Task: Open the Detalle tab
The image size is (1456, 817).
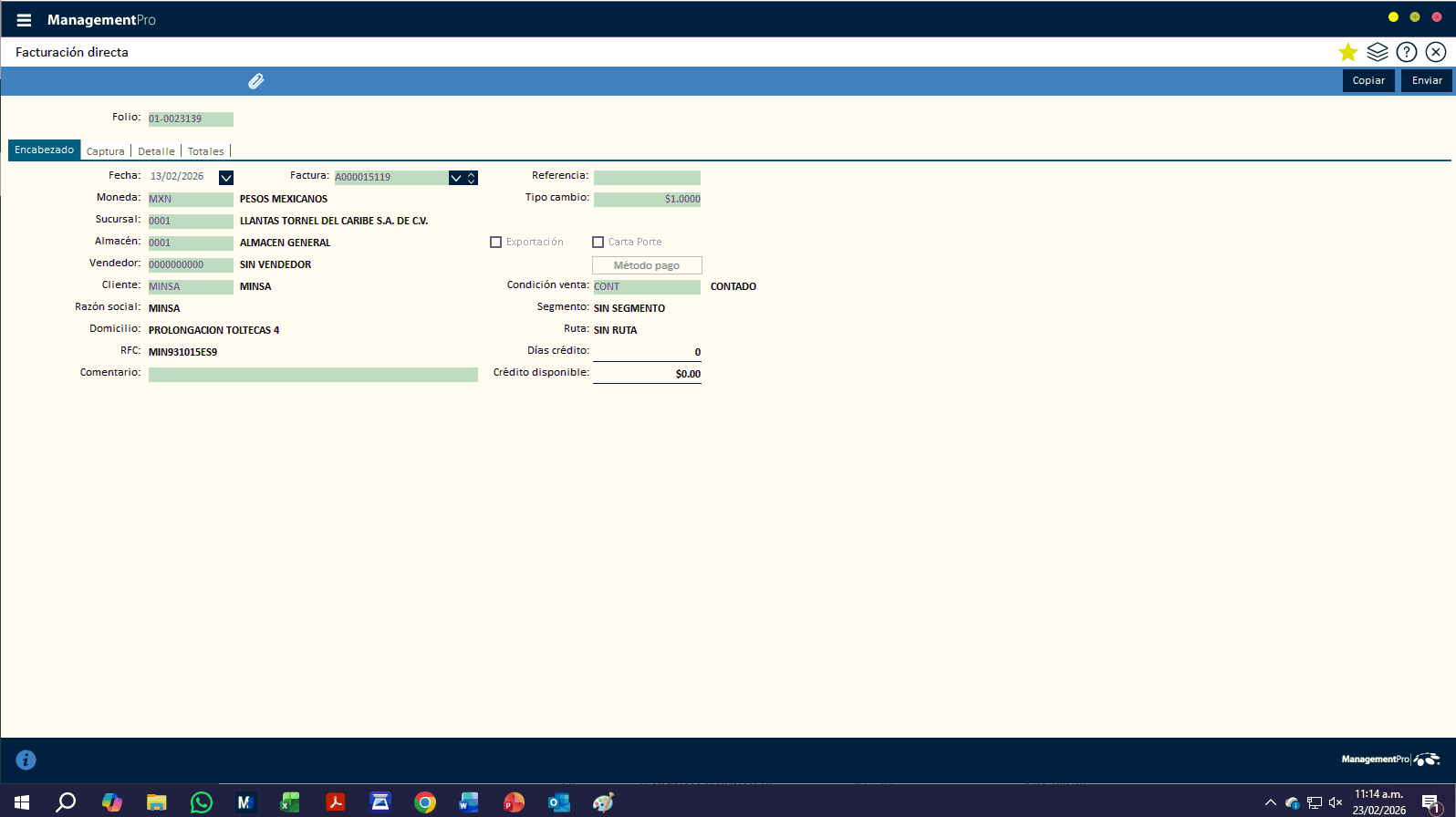Action: click(x=156, y=151)
